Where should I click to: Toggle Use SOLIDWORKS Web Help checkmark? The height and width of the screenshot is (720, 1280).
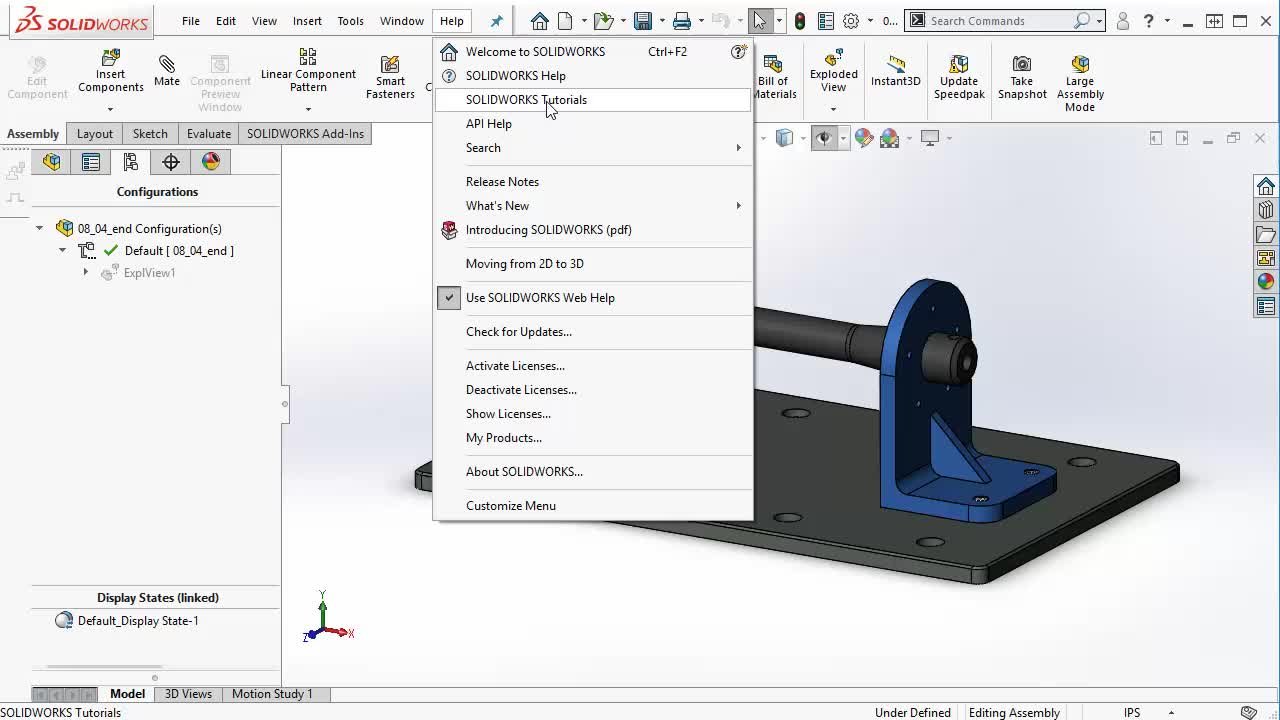540,298
